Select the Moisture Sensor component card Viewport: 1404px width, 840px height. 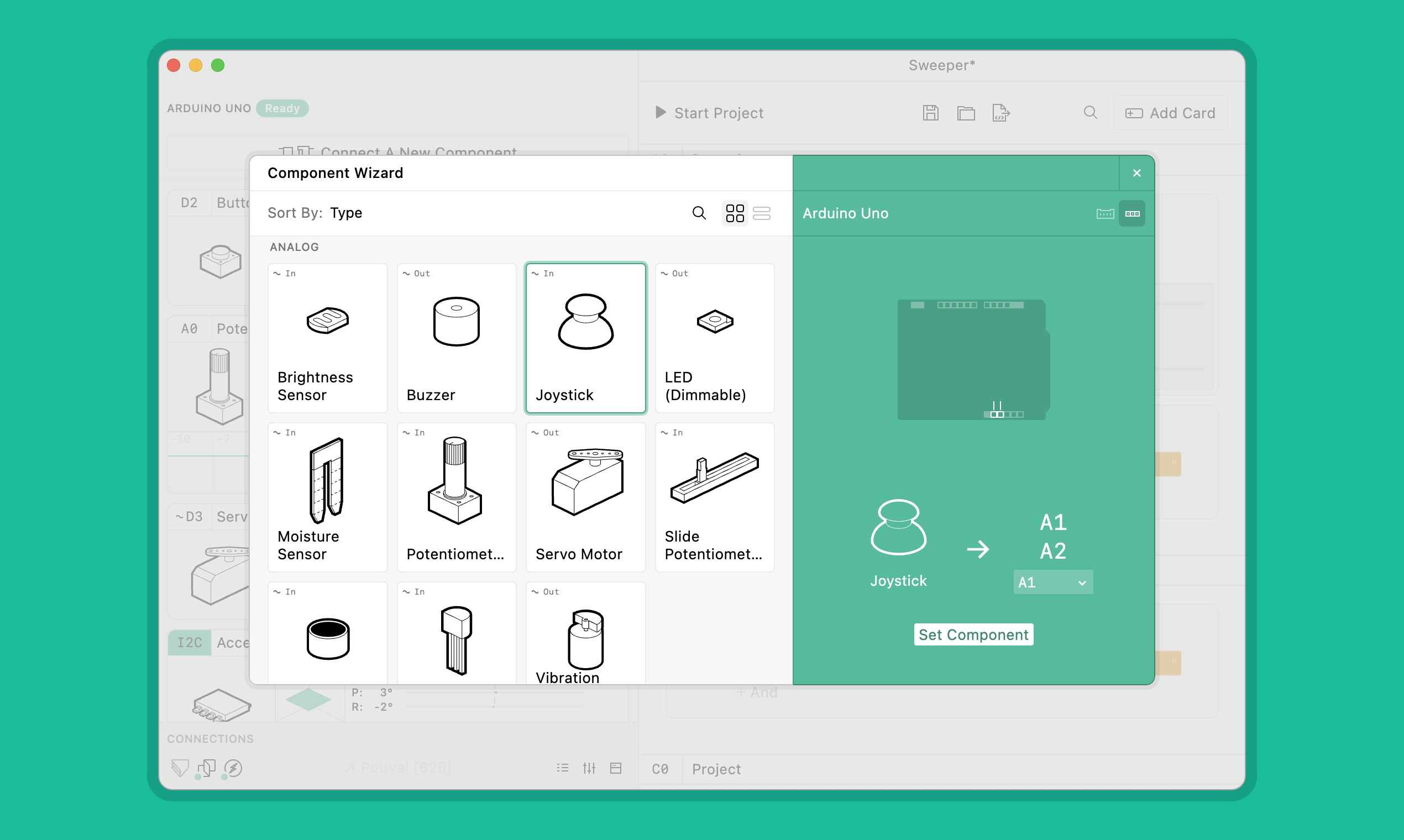click(x=327, y=497)
